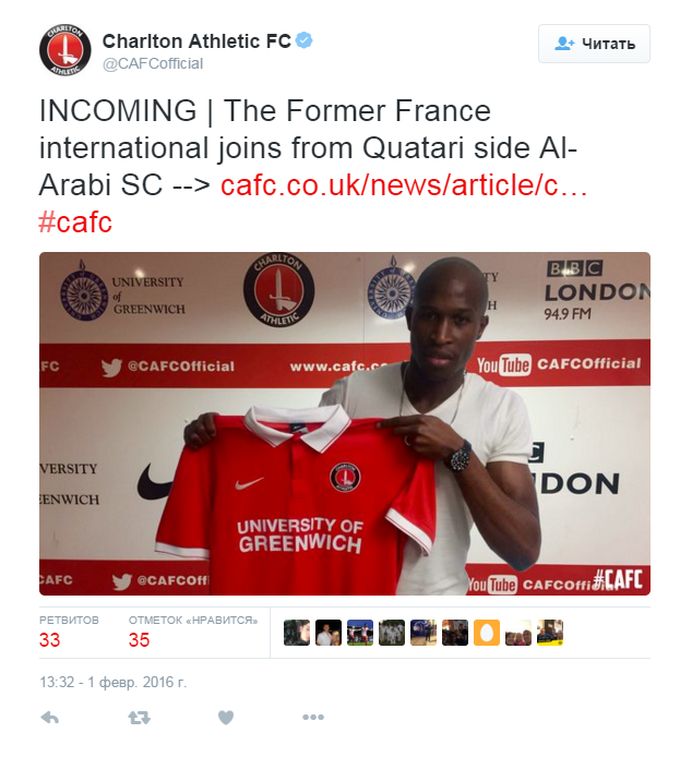The width and height of the screenshot is (680, 757).
Task: View the 35 likes count
Action: coord(139,640)
